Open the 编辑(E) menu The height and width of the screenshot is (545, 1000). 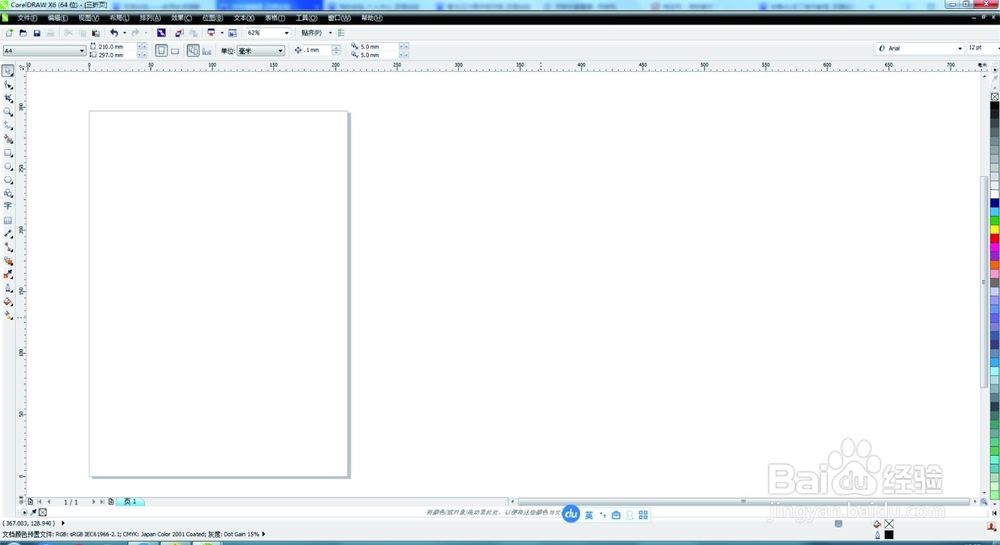57,18
